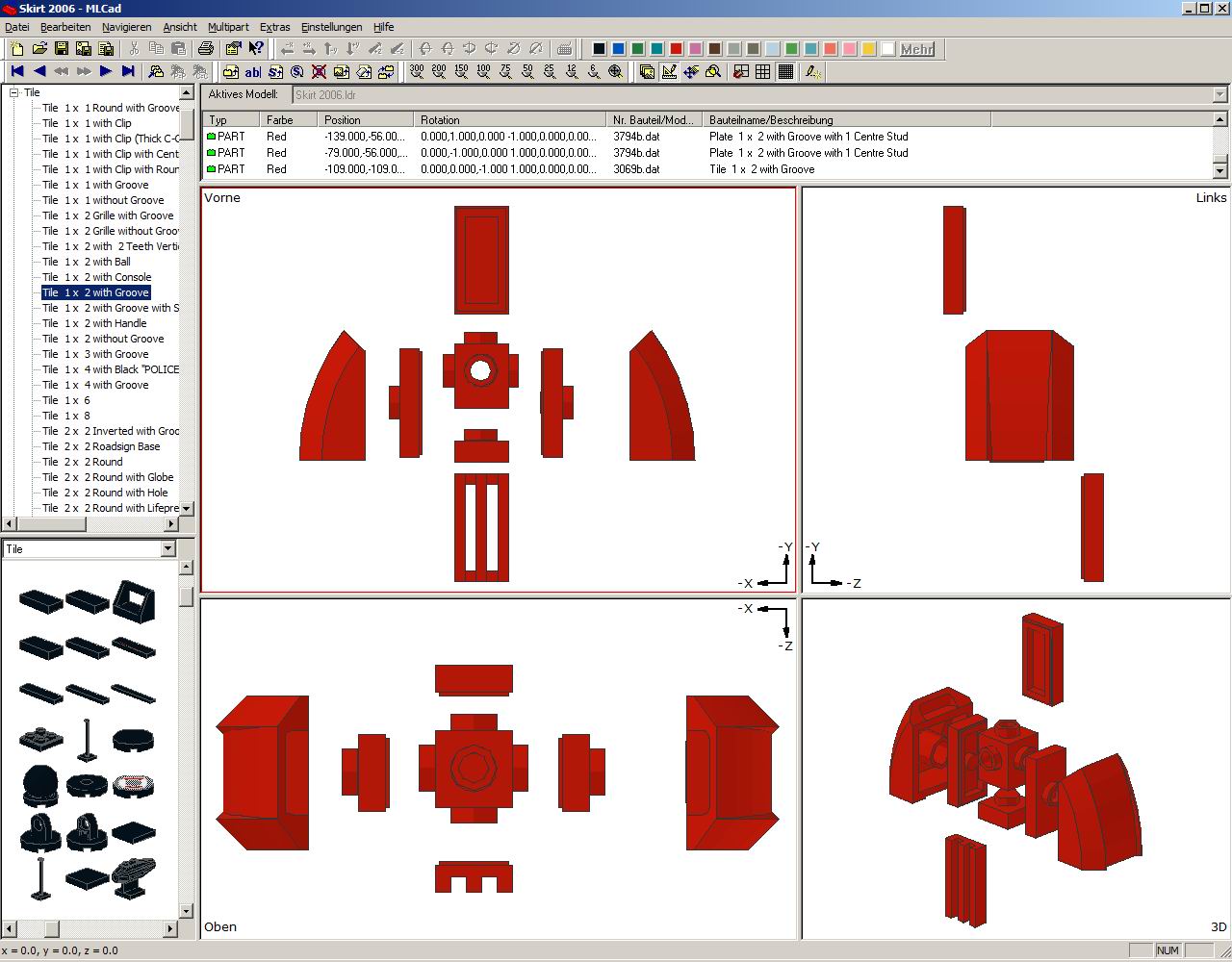The height and width of the screenshot is (962, 1232).
Task: Jump to the first building step
Action: click(17, 71)
